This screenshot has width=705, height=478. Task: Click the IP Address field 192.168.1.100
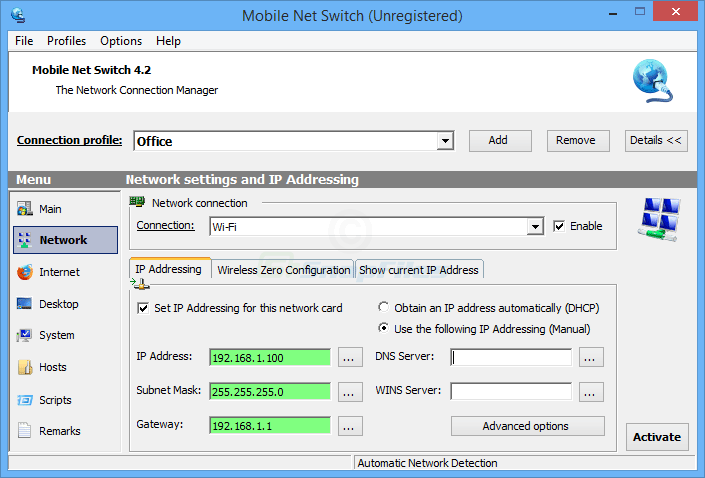(270, 357)
